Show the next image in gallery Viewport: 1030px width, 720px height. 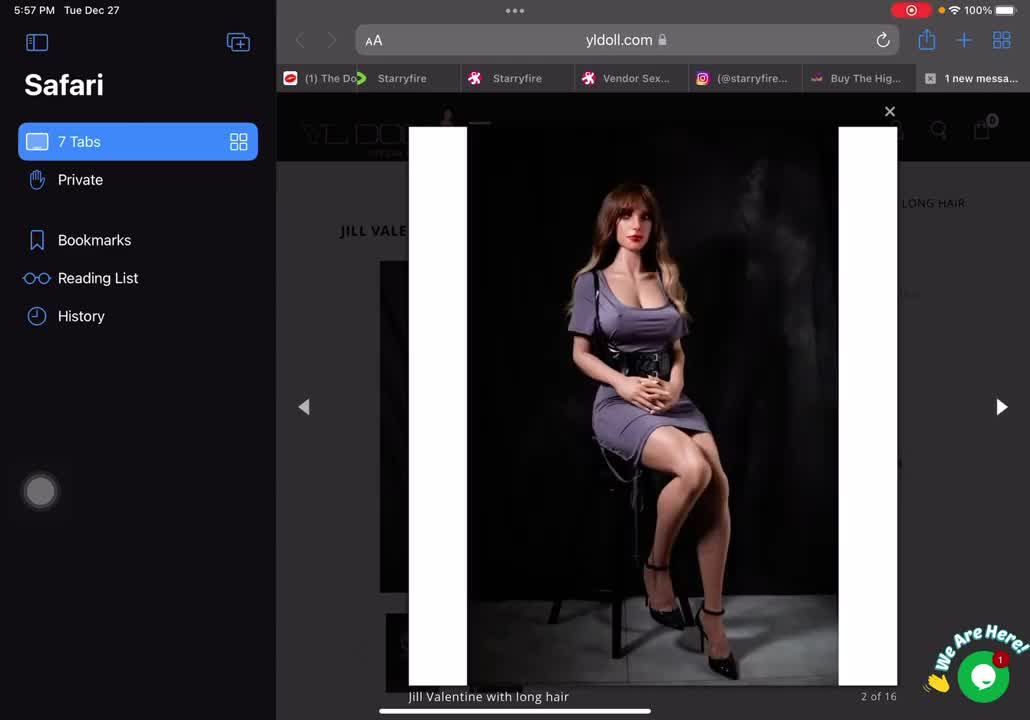pos(1001,407)
